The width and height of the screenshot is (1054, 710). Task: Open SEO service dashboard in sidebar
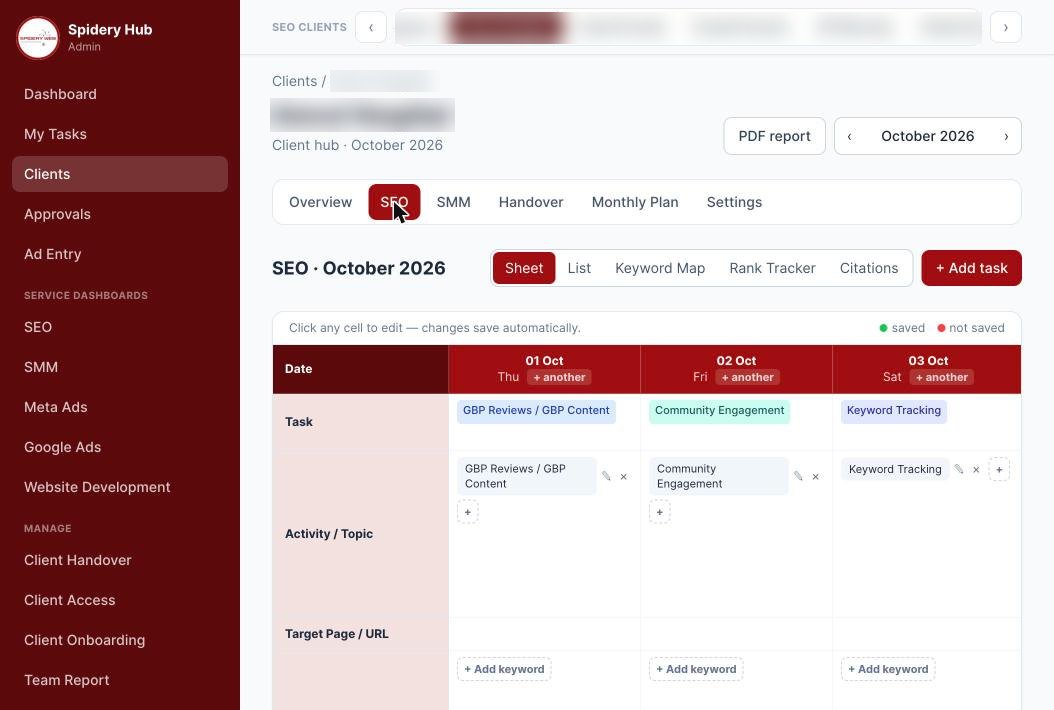click(x=120, y=327)
